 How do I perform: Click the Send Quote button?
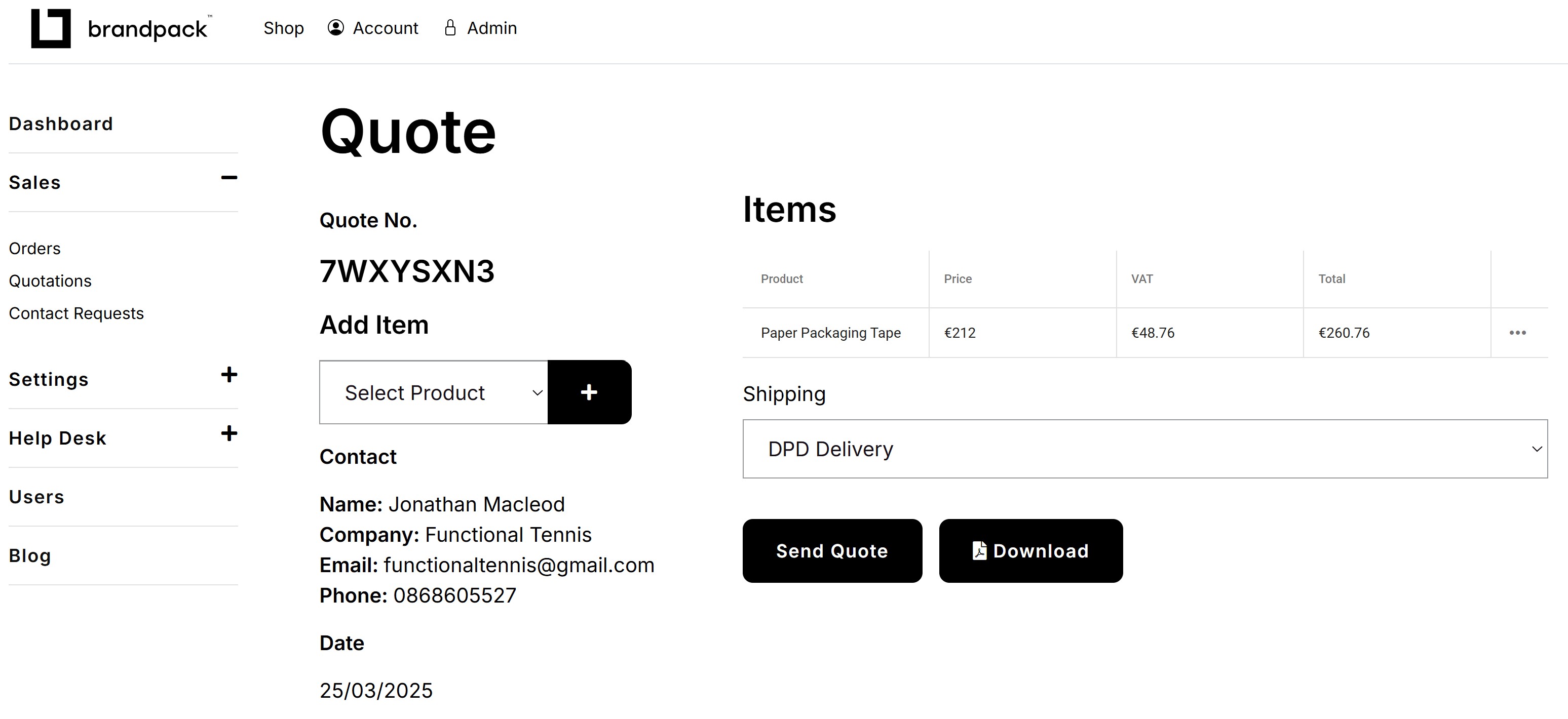[832, 550]
